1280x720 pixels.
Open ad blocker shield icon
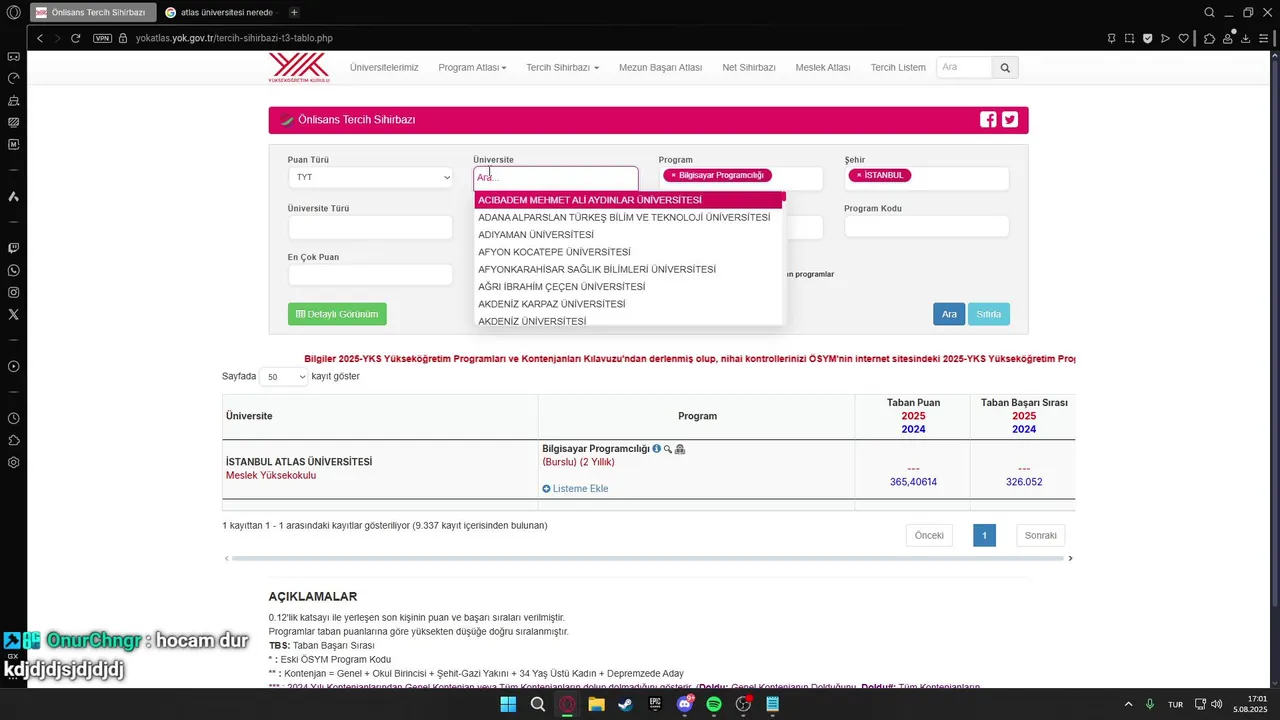(x=1147, y=38)
